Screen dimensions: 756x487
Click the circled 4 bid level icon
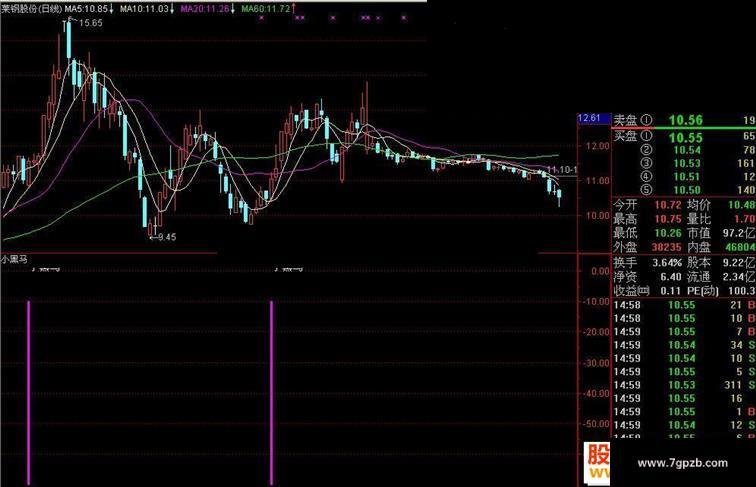(647, 176)
